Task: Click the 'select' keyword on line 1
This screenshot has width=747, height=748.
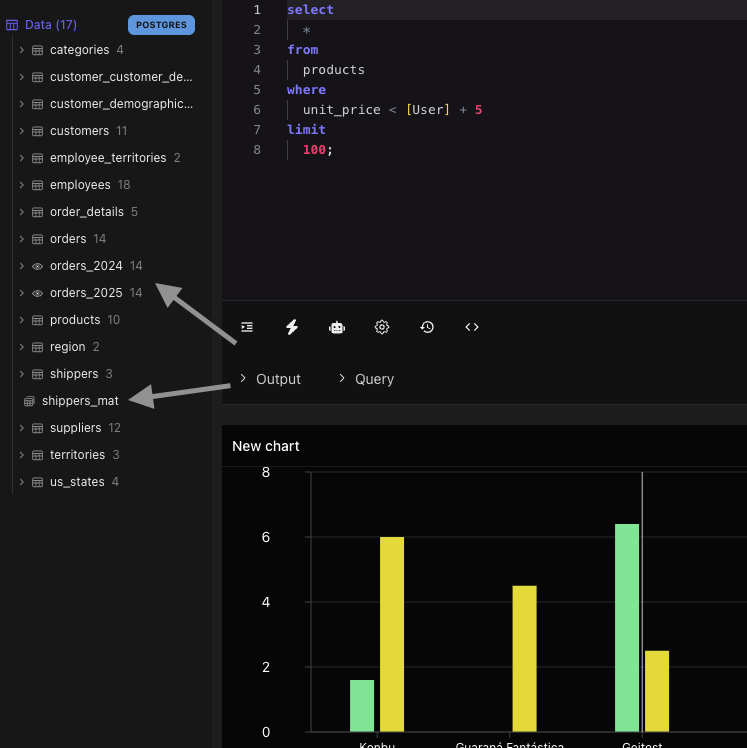Action: (310, 10)
